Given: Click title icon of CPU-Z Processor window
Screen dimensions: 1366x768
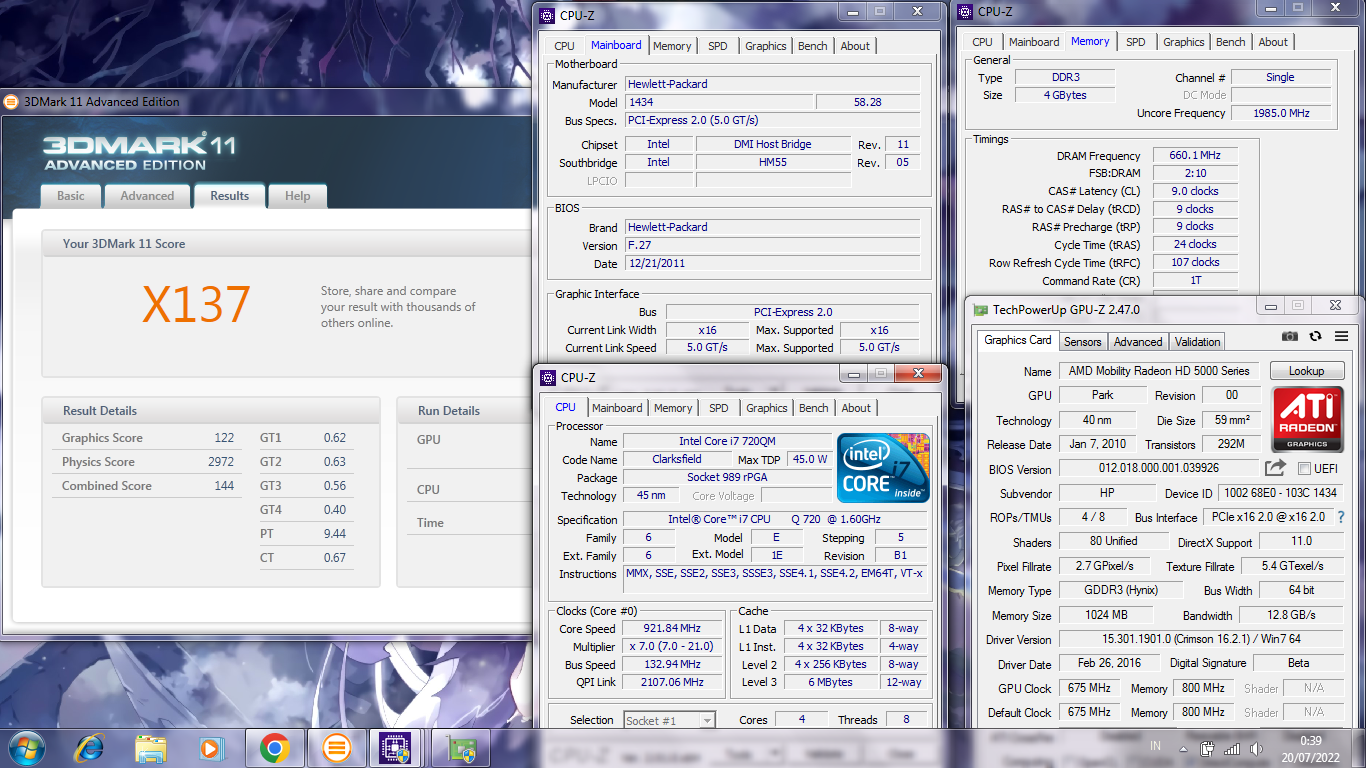Looking at the screenshot, I should click(547, 377).
